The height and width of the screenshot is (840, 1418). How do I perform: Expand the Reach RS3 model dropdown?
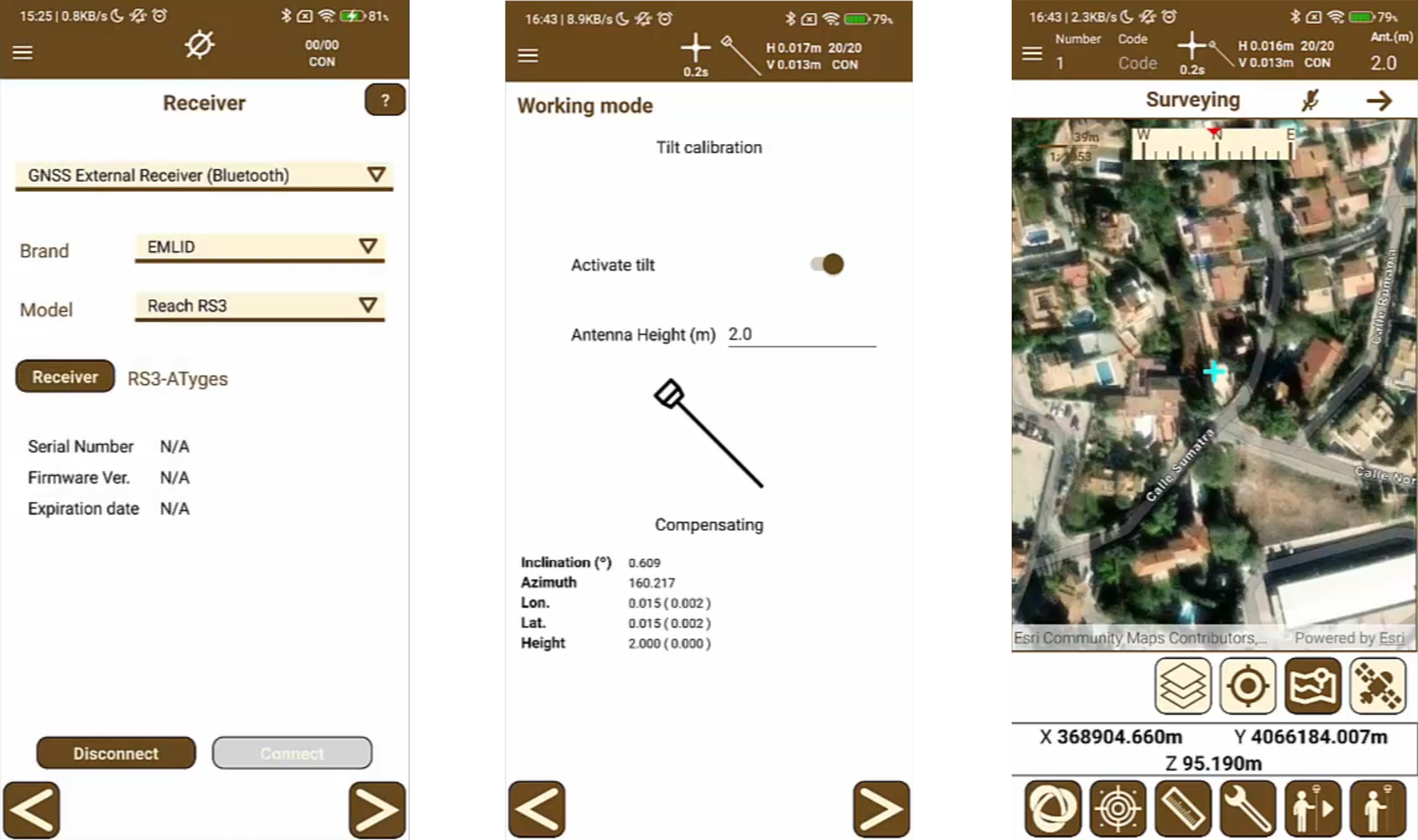(x=260, y=306)
